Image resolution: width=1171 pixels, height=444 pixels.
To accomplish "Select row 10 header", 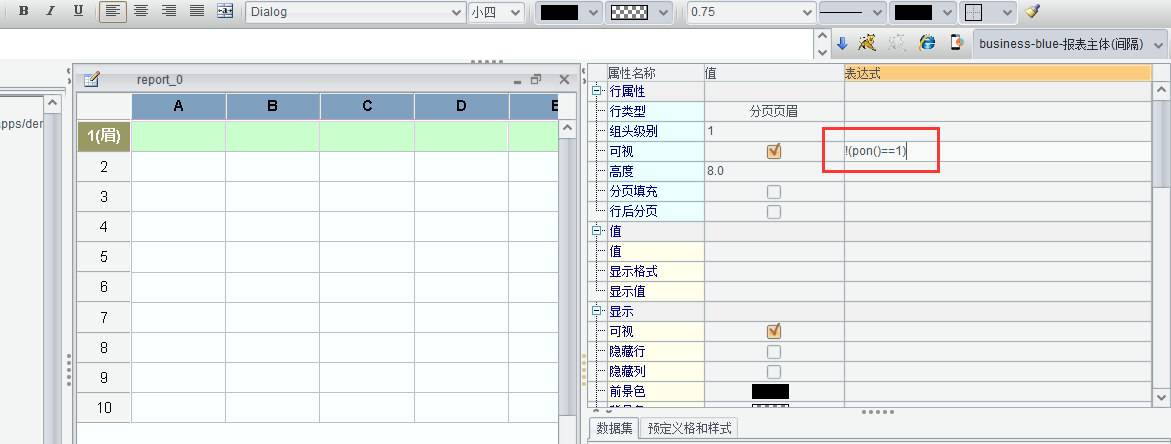I will [104, 407].
